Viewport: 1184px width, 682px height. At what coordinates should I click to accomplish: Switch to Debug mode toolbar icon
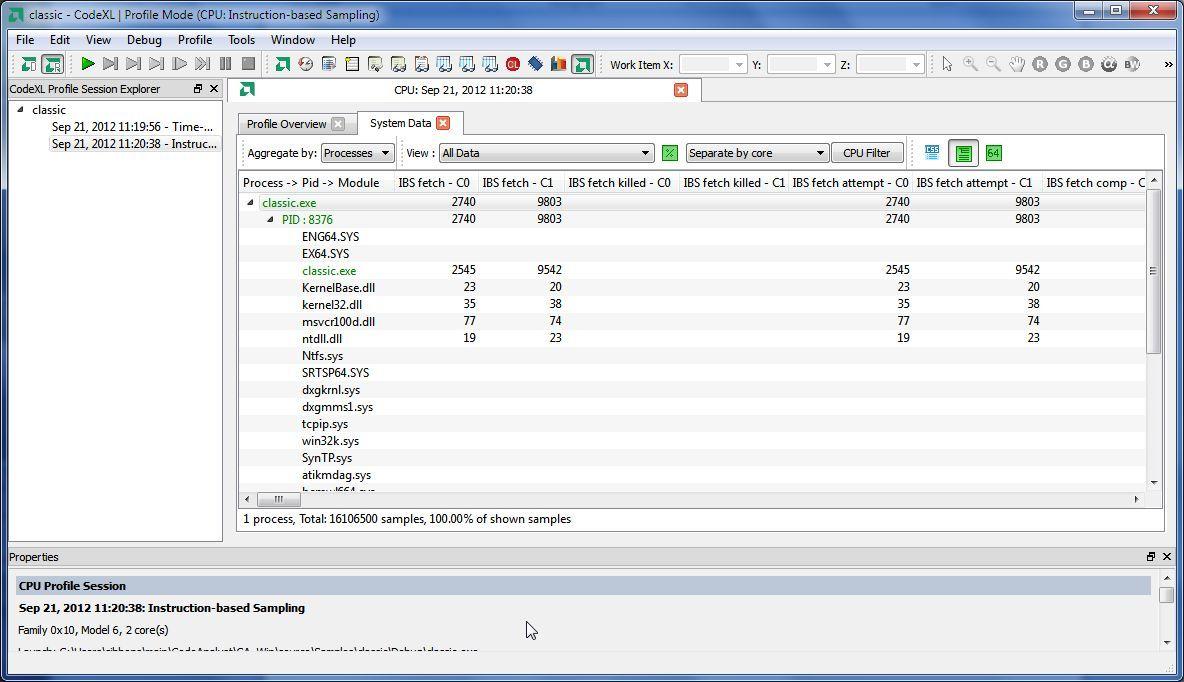pyautogui.click(x=29, y=64)
